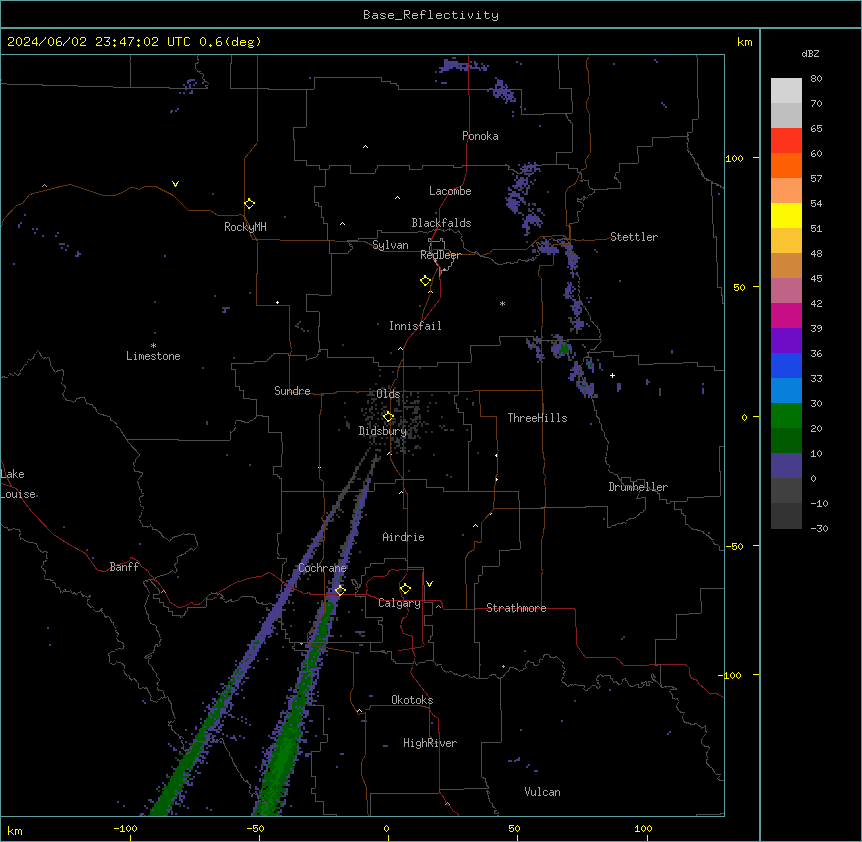Click the Sundre town label
The image size is (862, 842).
click(292, 391)
